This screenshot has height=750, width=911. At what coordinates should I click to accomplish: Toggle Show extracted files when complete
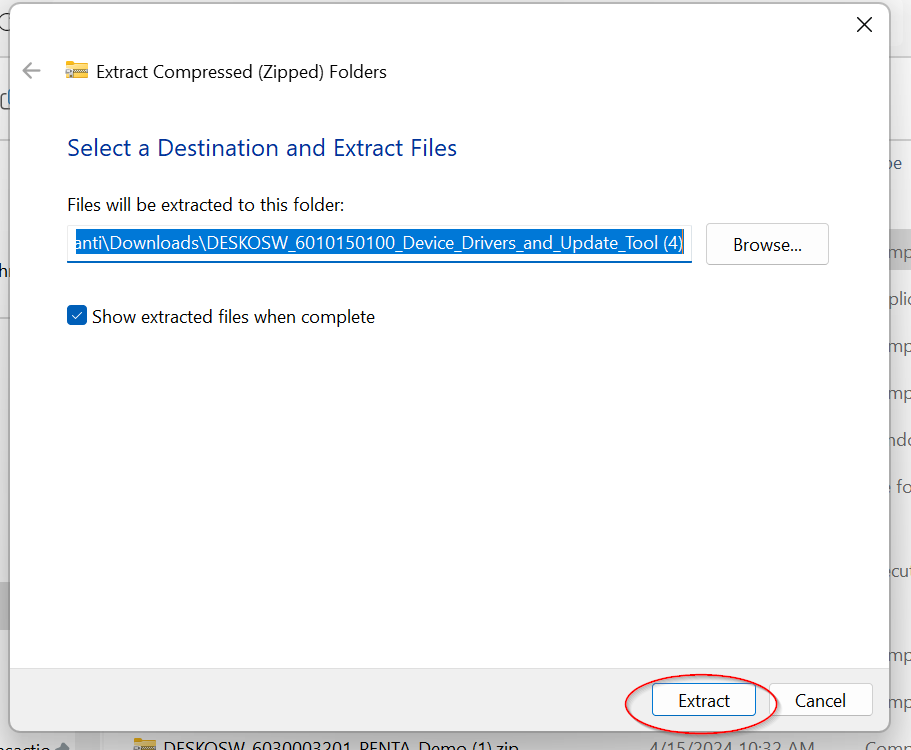[x=77, y=315]
